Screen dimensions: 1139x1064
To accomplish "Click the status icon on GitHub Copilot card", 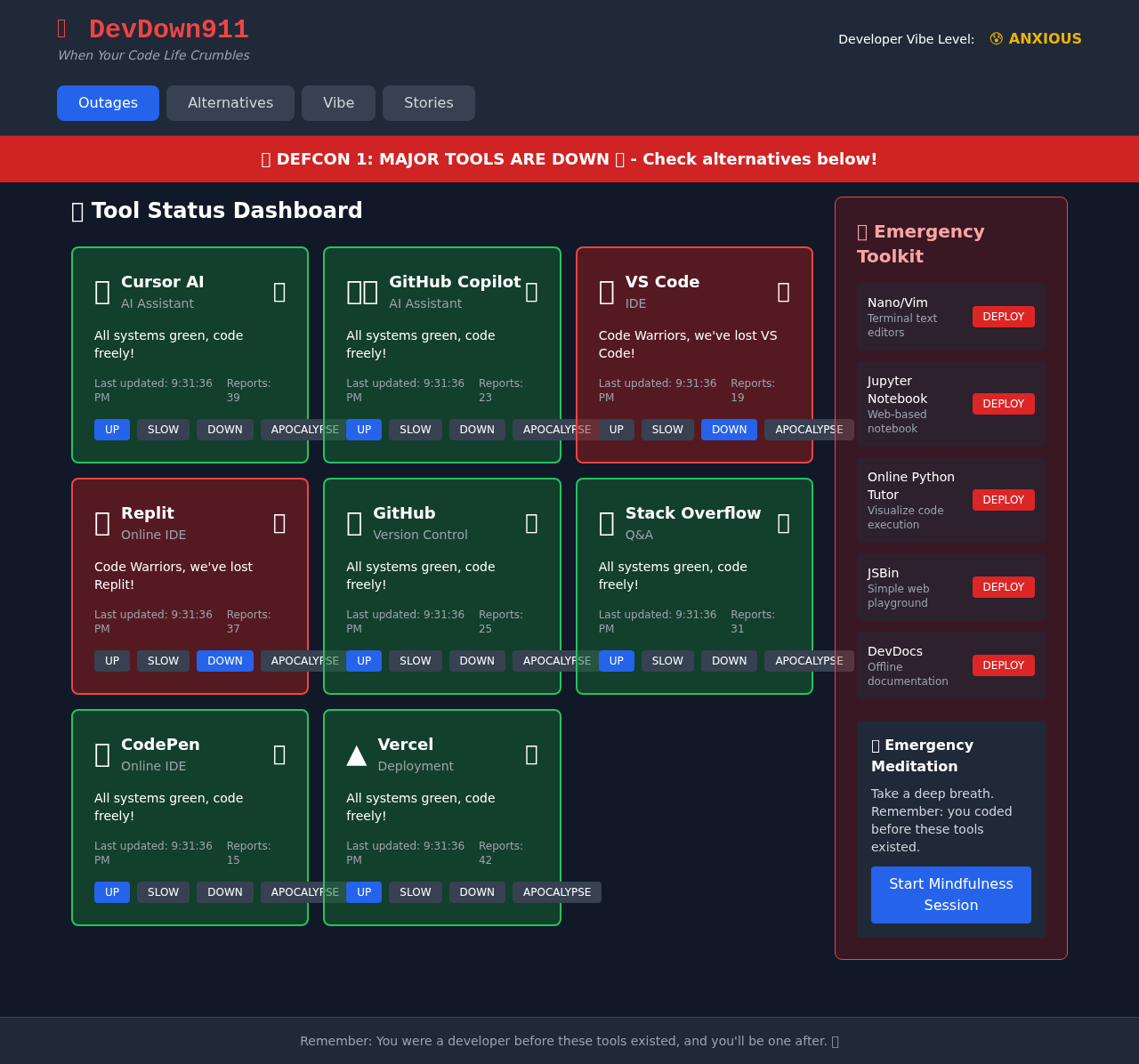I will coord(531,292).
